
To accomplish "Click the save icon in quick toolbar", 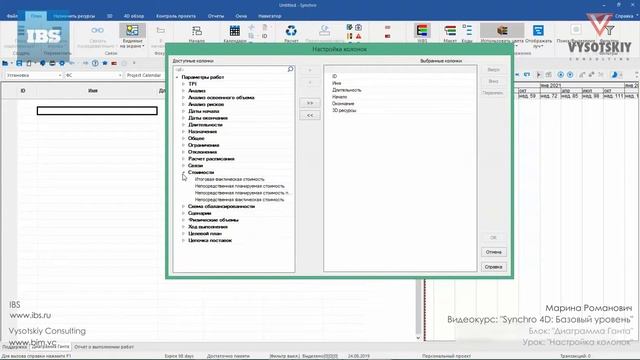I will pyautogui.click(x=19, y=63).
